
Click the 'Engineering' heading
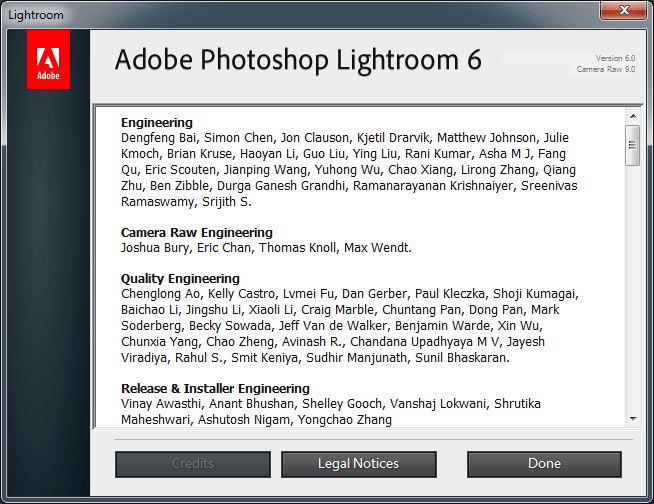coord(157,123)
